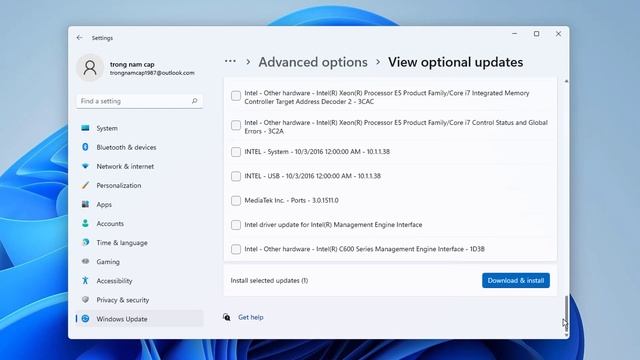Close the Settings window
The width and height of the screenshot is (640, 360).
tap(558, 34)
